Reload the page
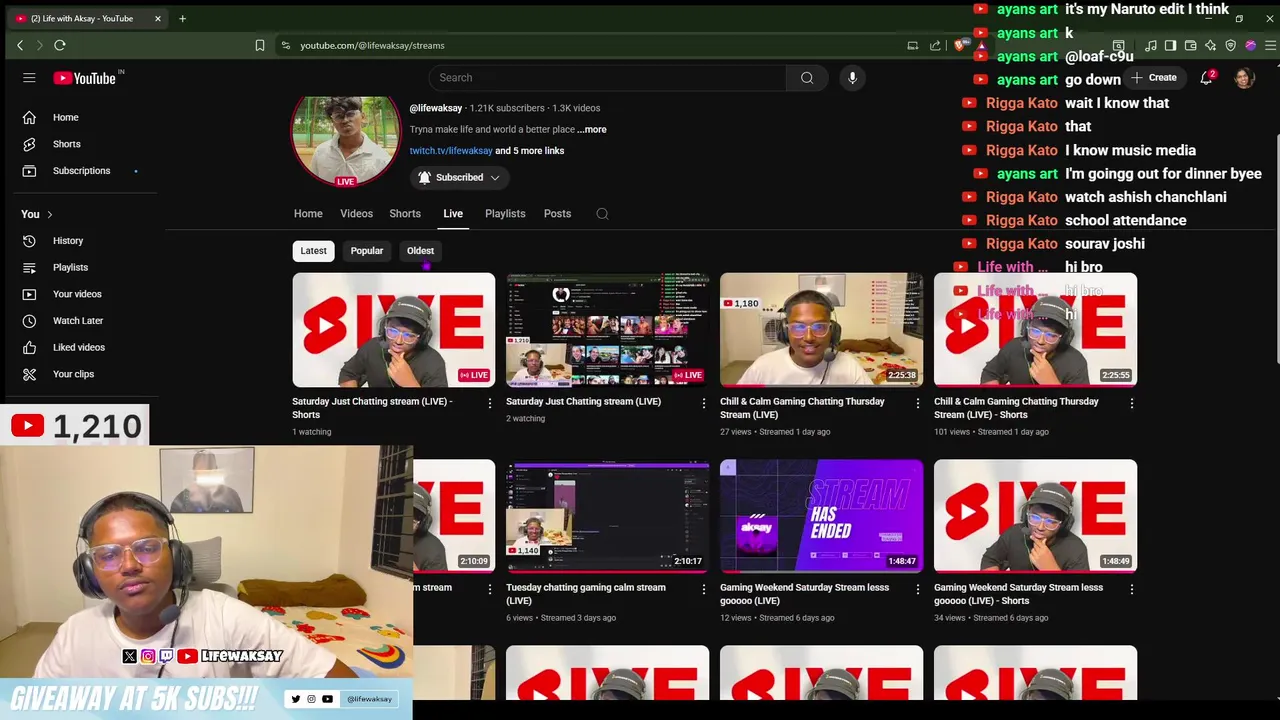Screen dimensions: 1280x720 60,45
